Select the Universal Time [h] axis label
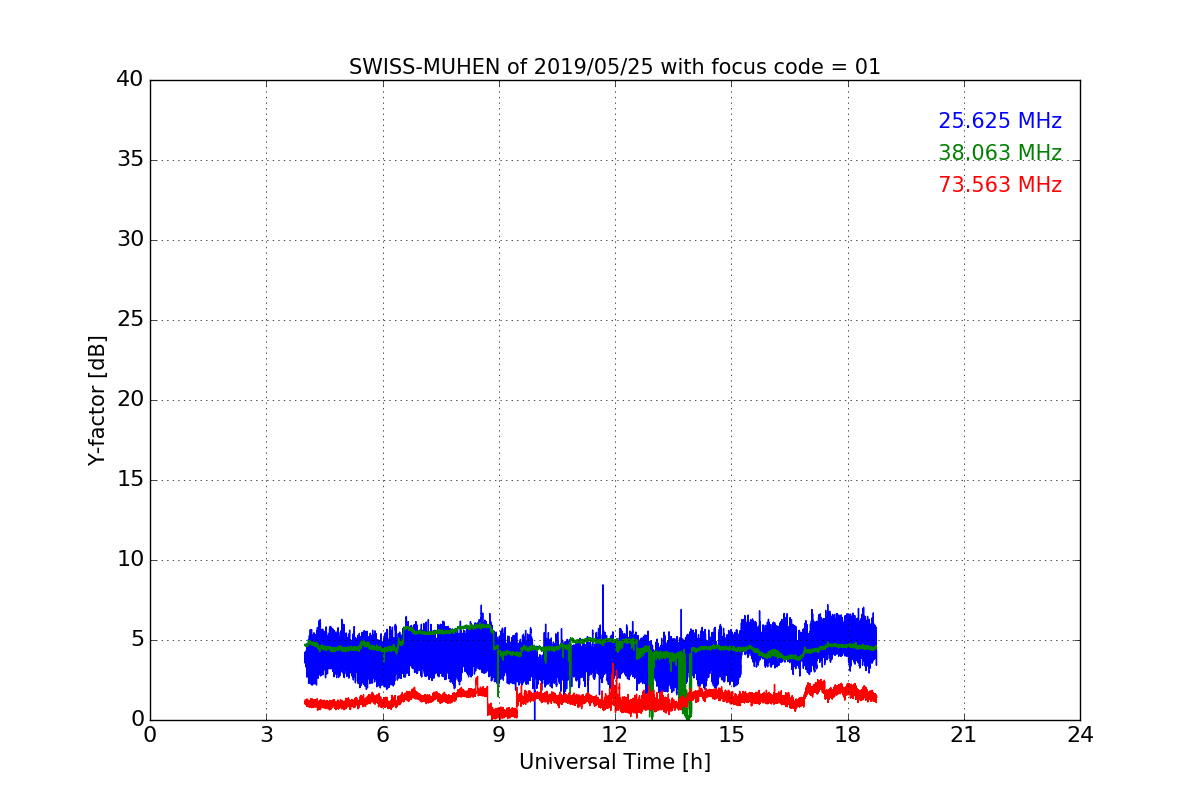The image size is (1200, 800). coord(614,762)
